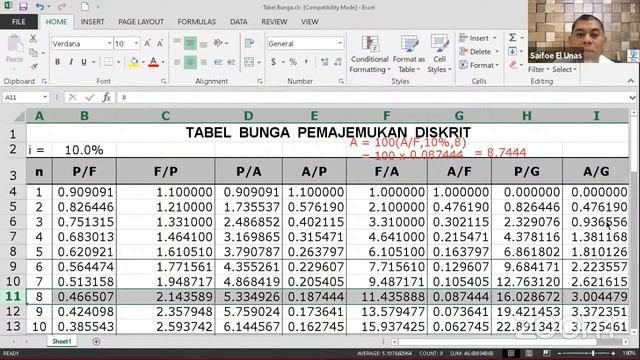Click Format in Cells group
The height and width of the screenshot is (360, 640).
point(479,65)
